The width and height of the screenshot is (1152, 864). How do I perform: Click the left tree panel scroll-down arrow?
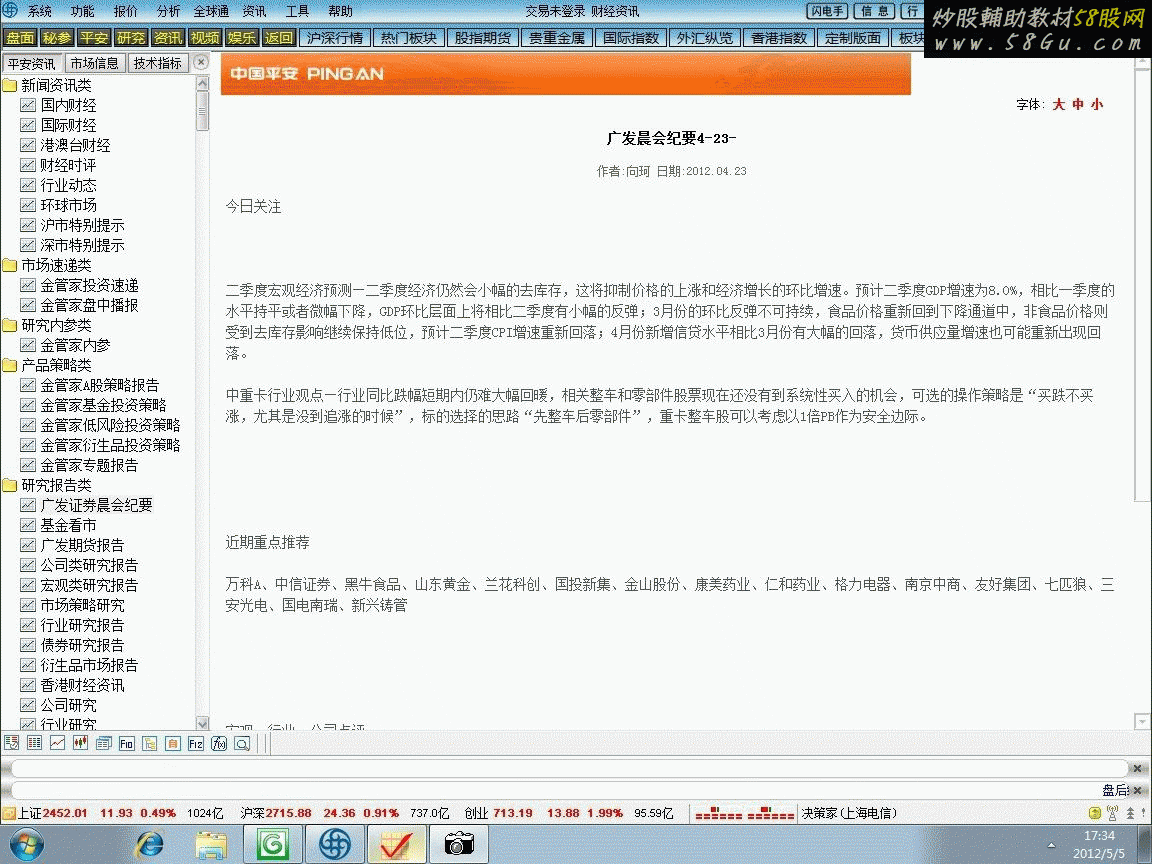pos(203,724)
